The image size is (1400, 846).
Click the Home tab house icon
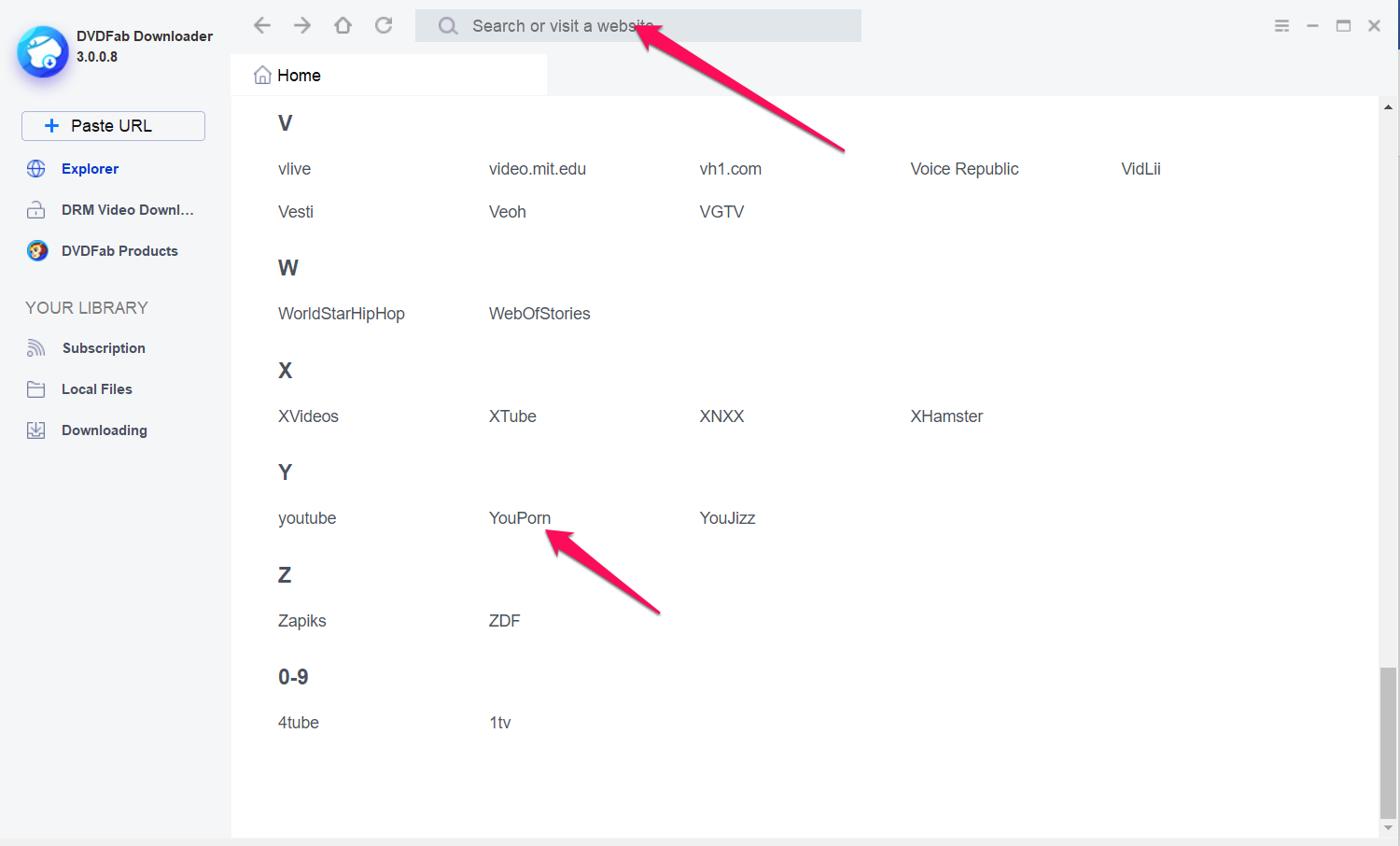tap(262, 75)
